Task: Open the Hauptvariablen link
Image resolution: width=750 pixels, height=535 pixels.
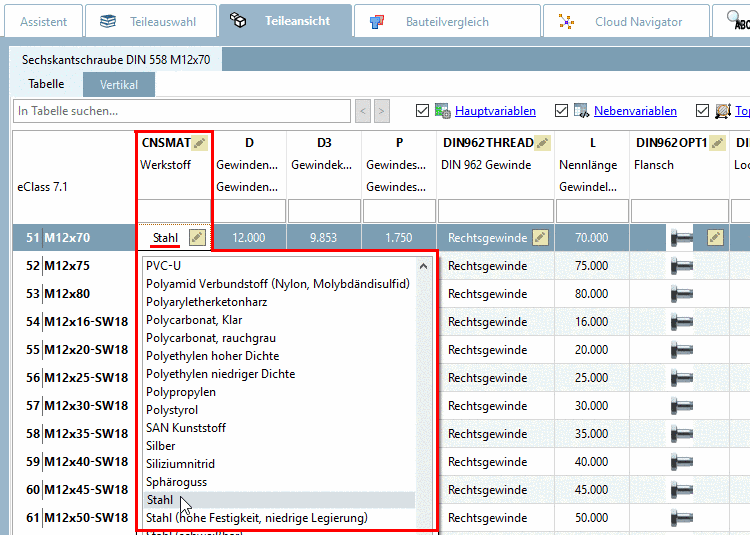Action: 495,111
